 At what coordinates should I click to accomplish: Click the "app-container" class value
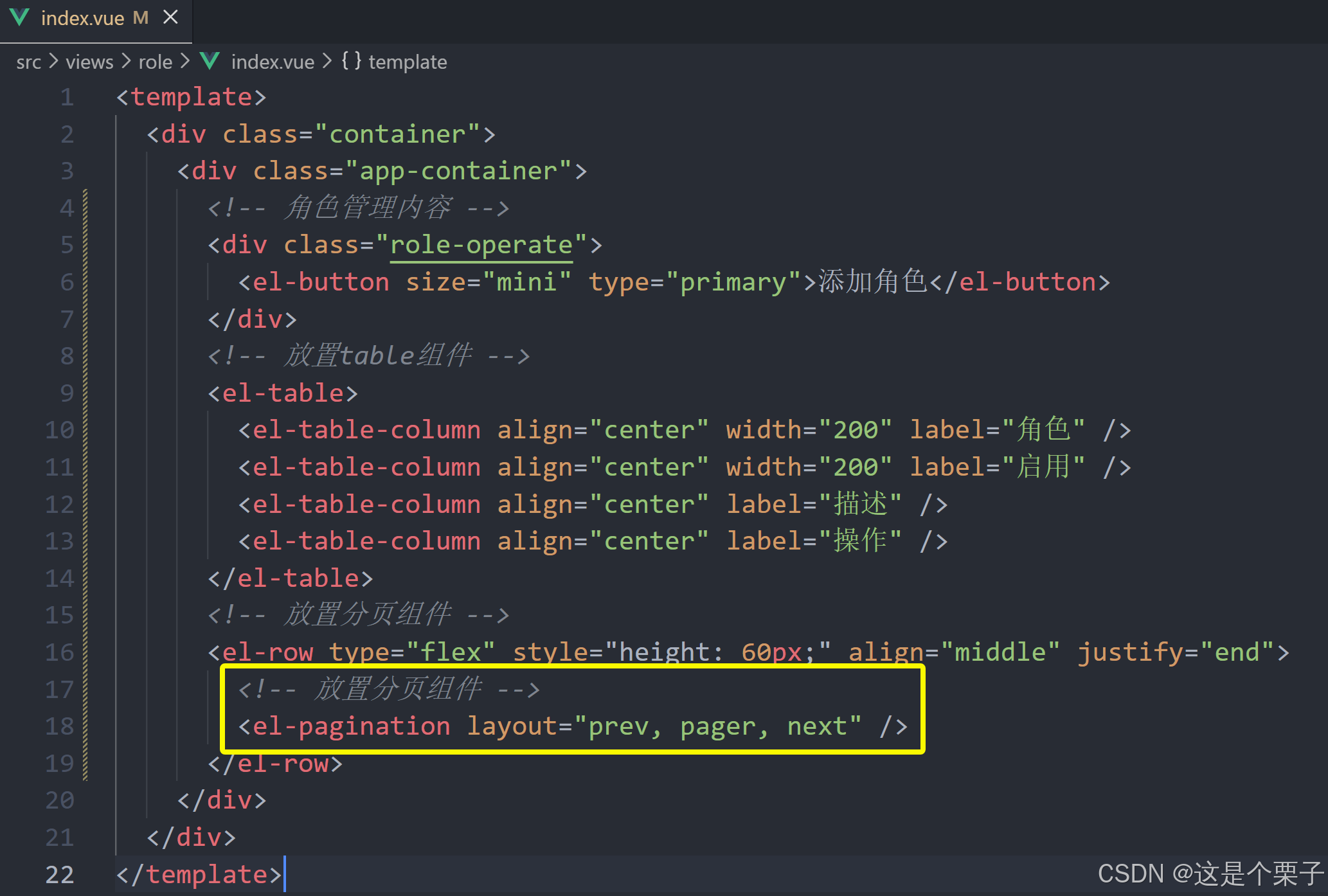pyautogui.click(x=458, y=171)
